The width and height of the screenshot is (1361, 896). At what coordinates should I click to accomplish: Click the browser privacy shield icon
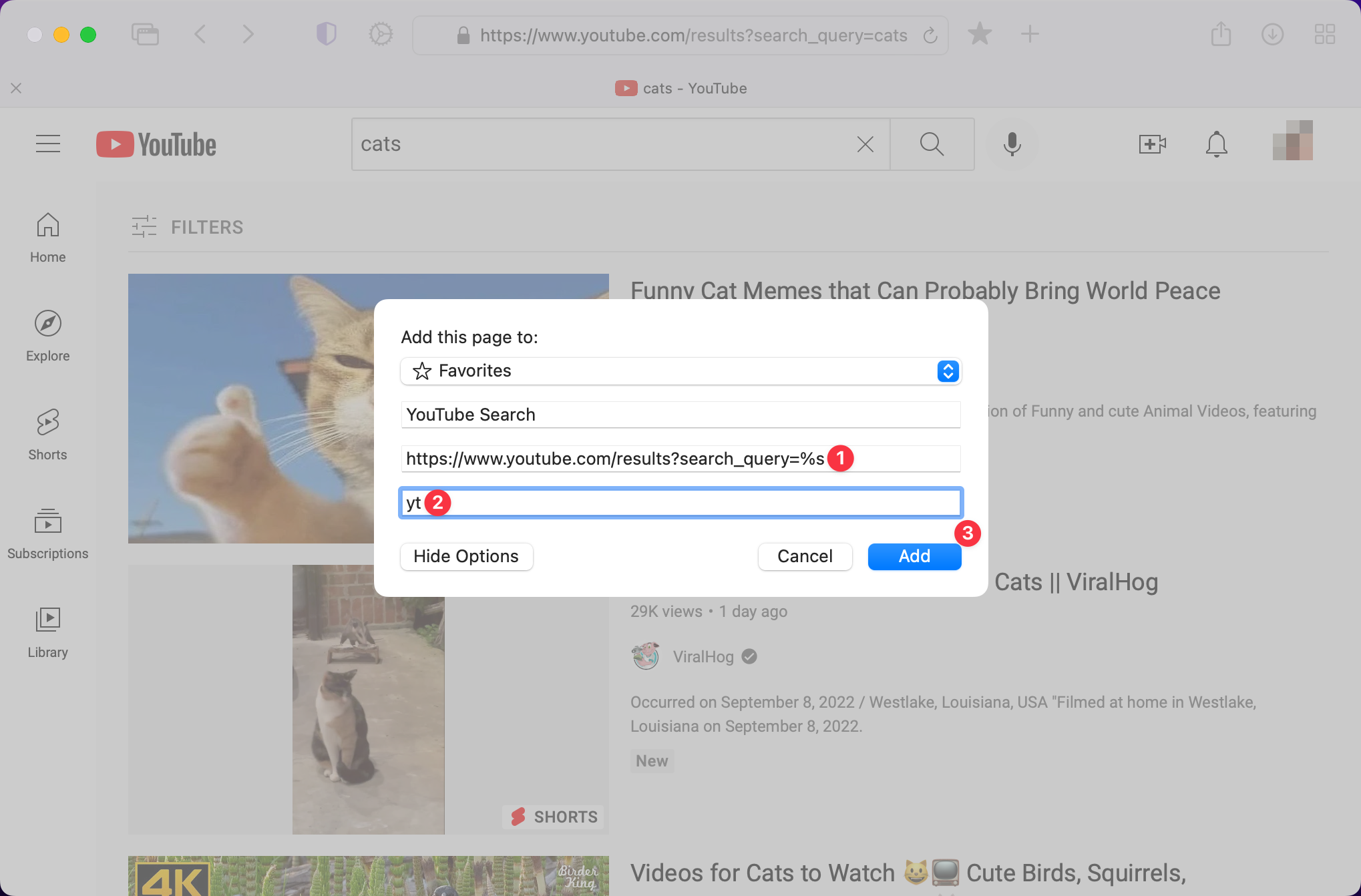coord(326,34)
